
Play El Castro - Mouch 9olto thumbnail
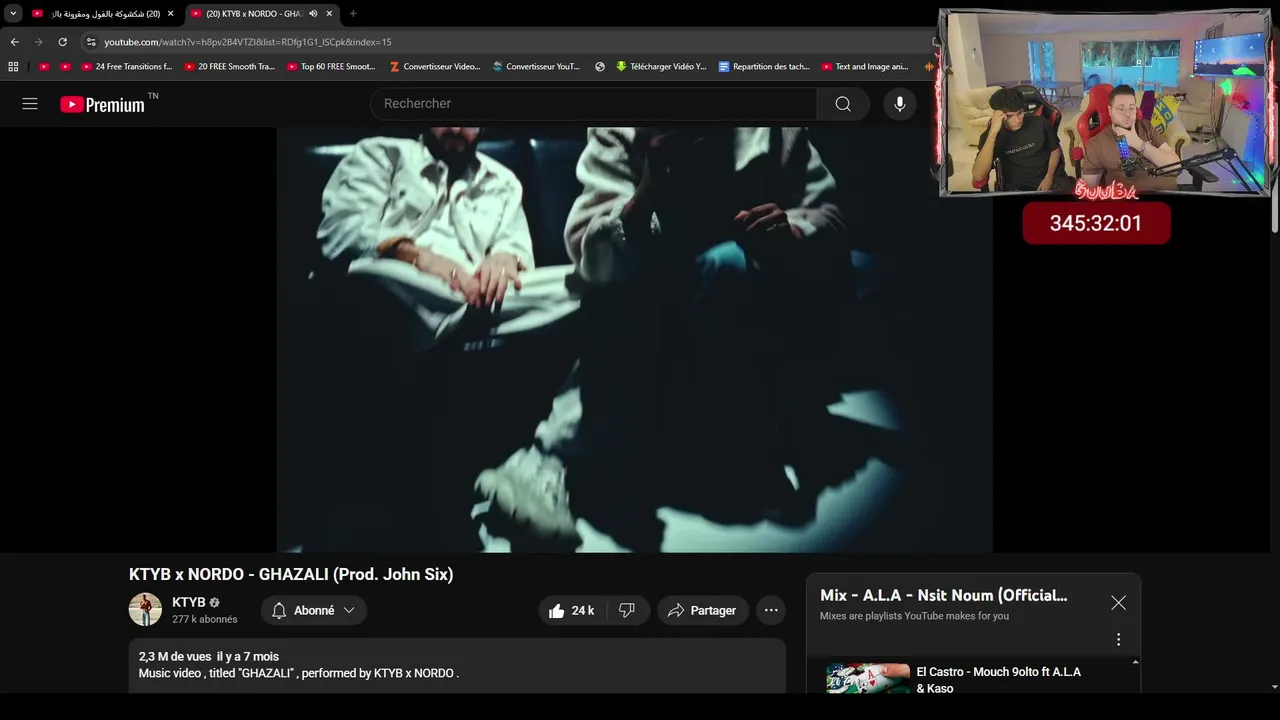click(x=868, y=678)
